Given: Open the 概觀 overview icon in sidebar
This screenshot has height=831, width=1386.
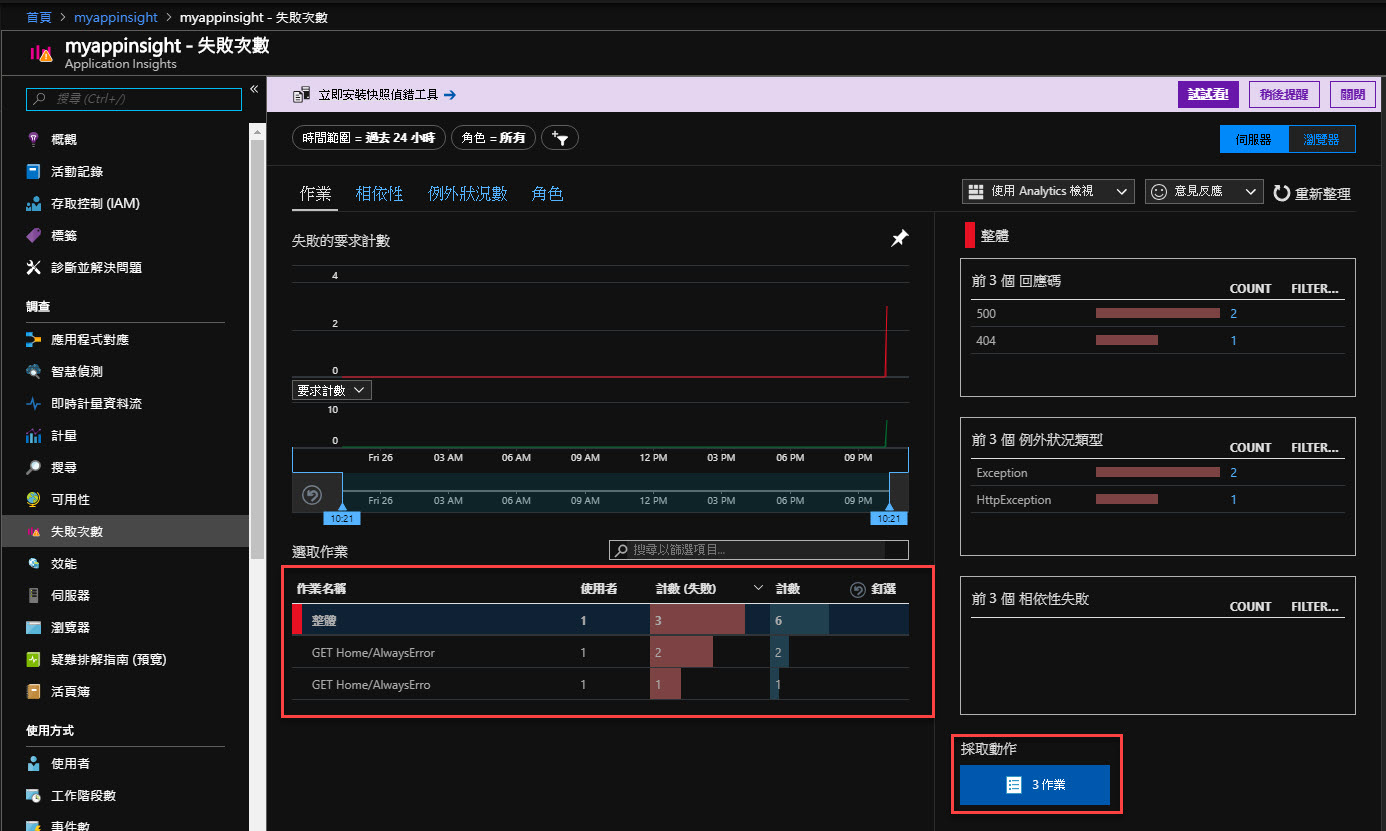Looking at the screenshot, I should pos(34,139).
